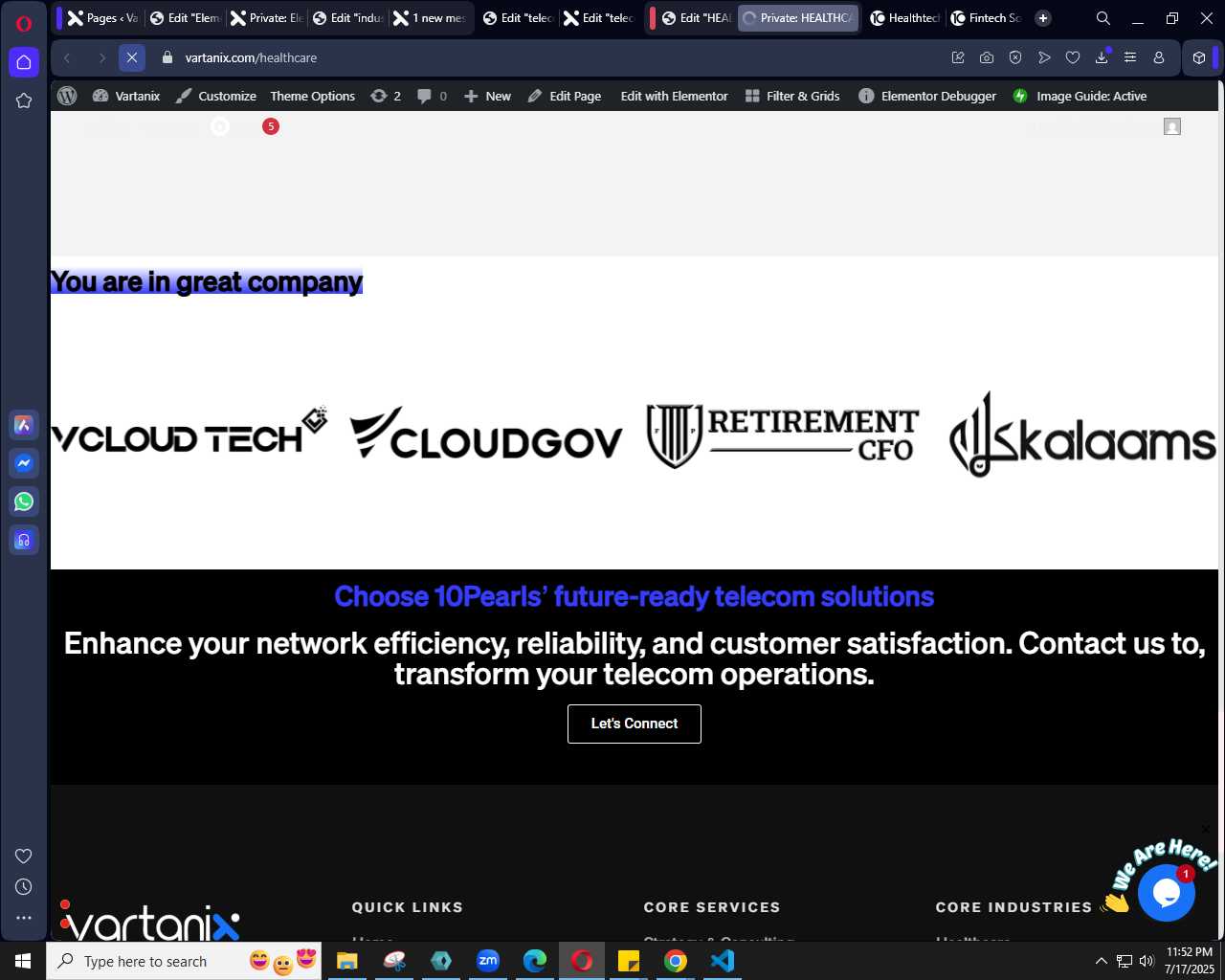Go forward to the next page
Viewport: 1225px width, 980px height.
pyautogui.click(x=100, y=57)
